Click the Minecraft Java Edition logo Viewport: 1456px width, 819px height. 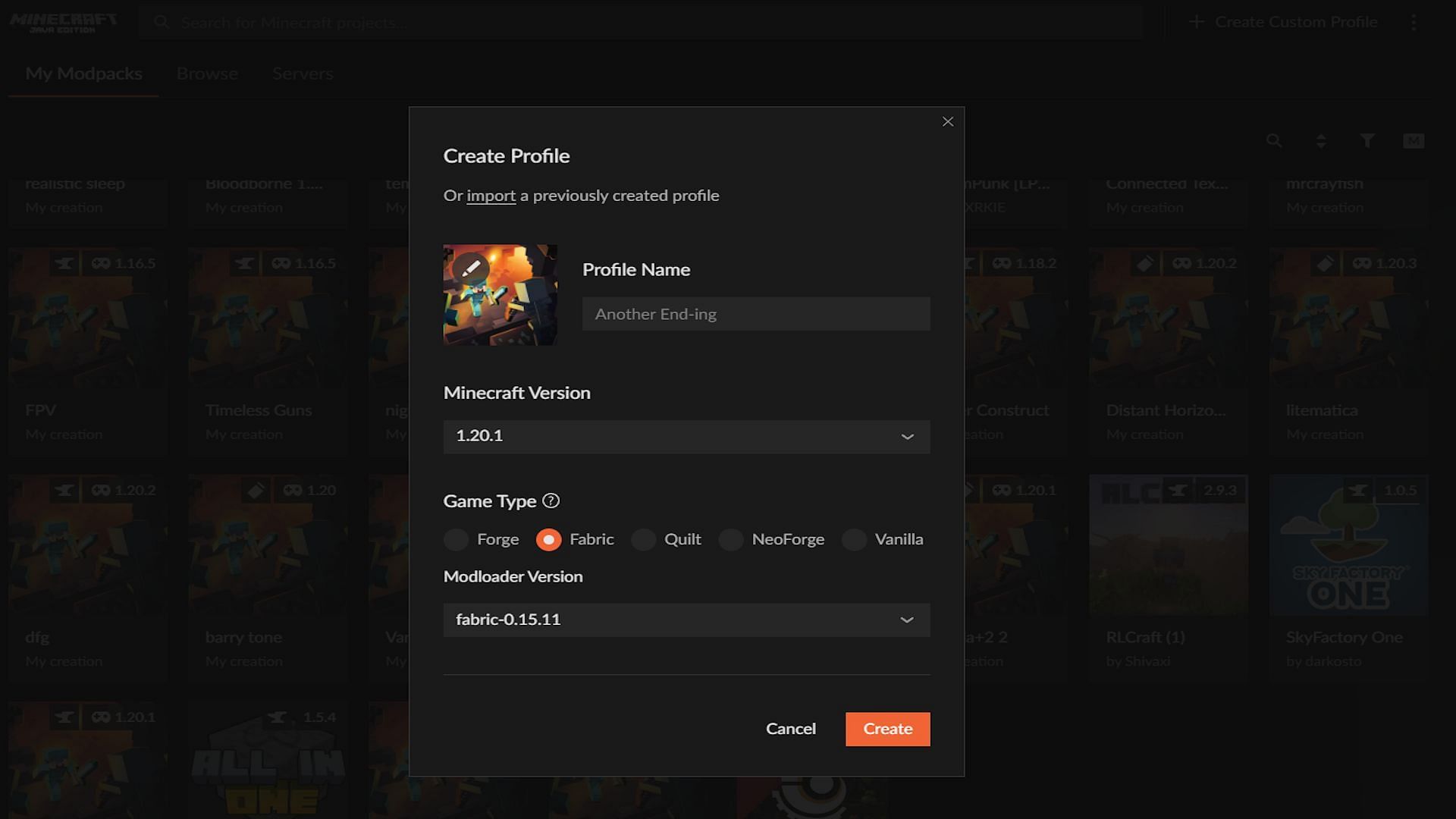[64, 22]
